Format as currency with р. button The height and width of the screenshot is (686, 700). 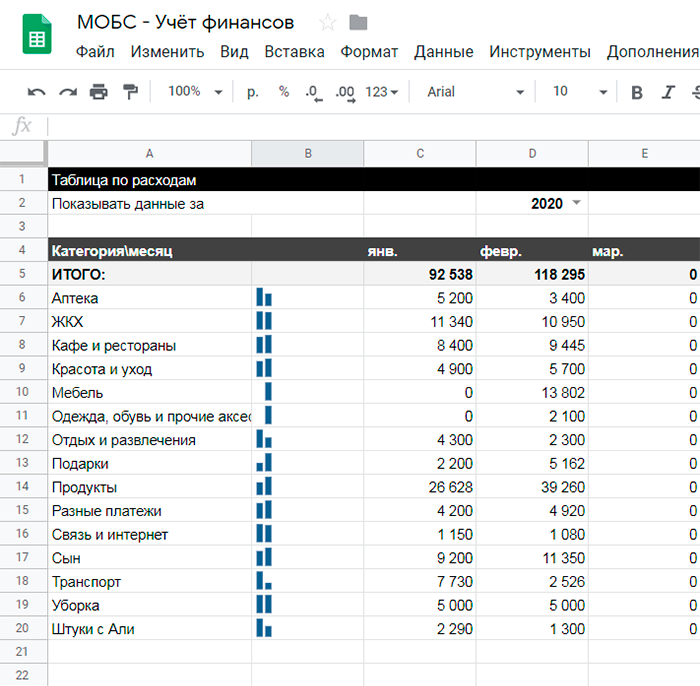tap(253, 92)
